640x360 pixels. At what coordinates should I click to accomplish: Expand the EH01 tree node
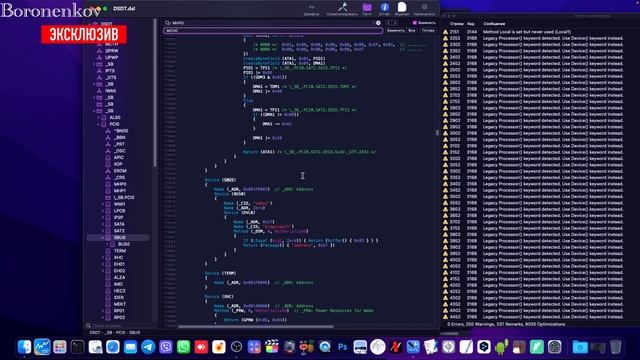[103, 264]
